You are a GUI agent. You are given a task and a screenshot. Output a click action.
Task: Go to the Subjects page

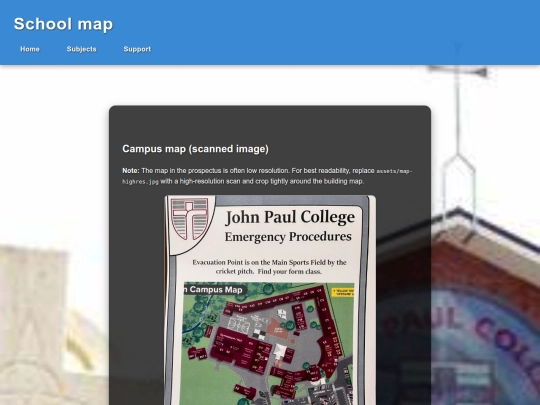(82, 49)
